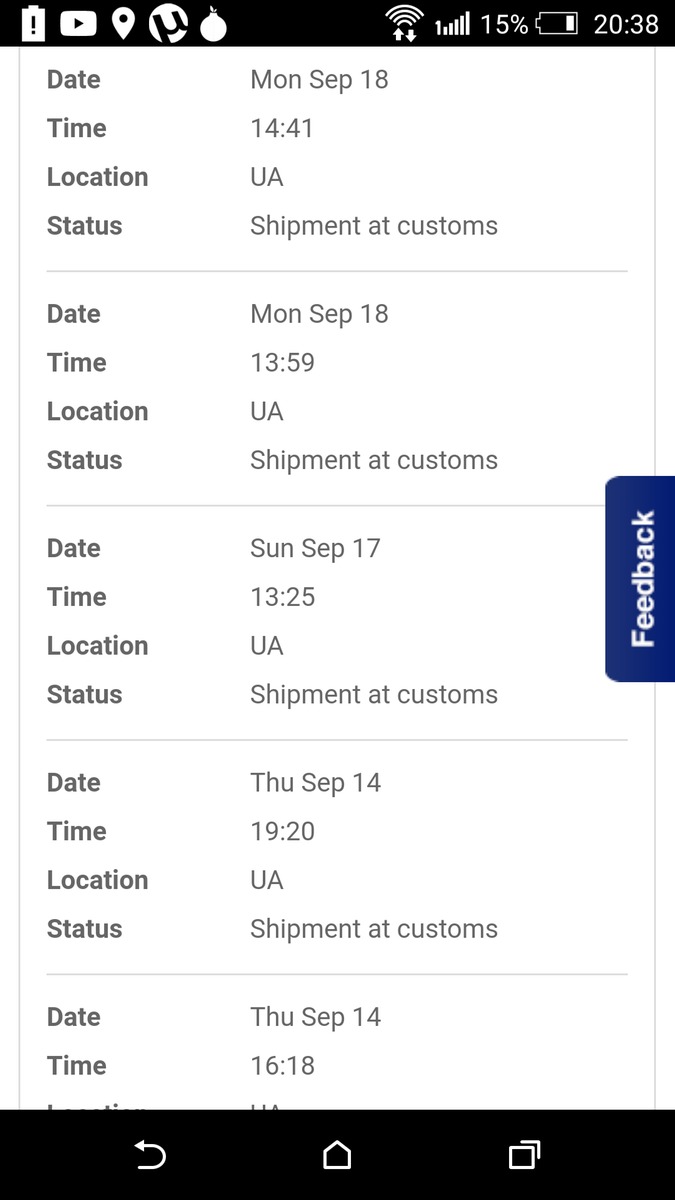
Task: Select the 13:59 time entry
Action: (x=282, y=362)
